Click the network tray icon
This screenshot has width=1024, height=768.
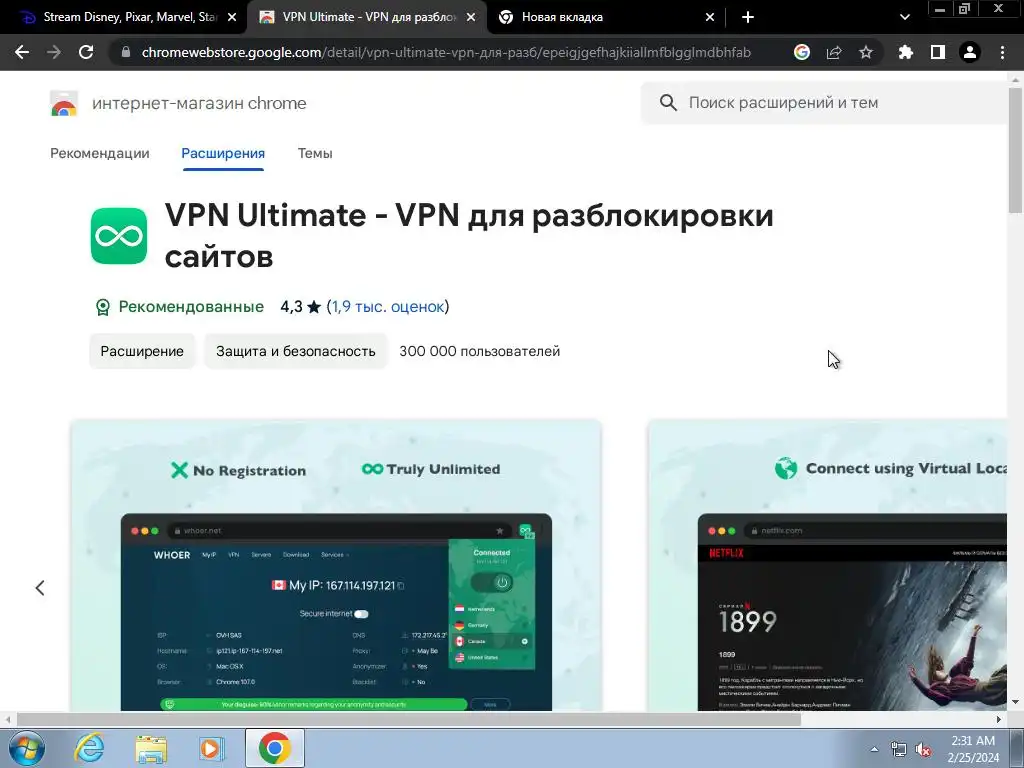(x=899, y=749)
